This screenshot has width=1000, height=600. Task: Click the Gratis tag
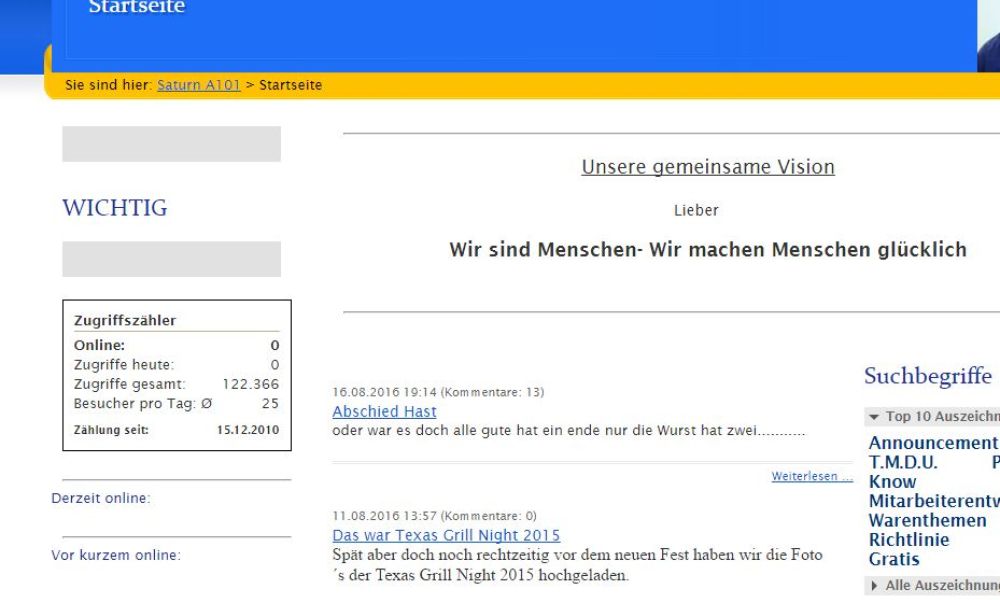pos(893,560)
